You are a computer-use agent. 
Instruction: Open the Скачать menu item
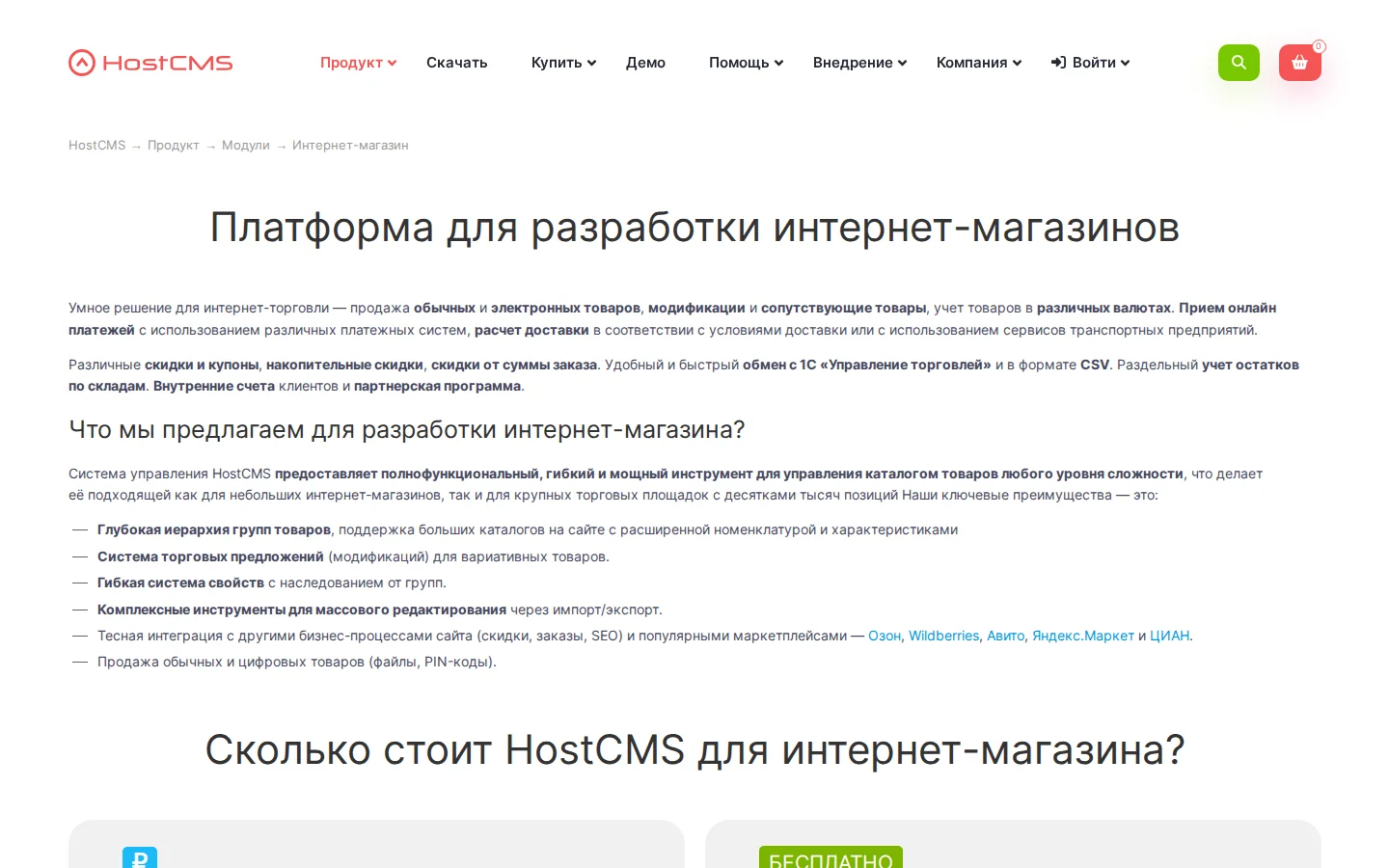457,63
